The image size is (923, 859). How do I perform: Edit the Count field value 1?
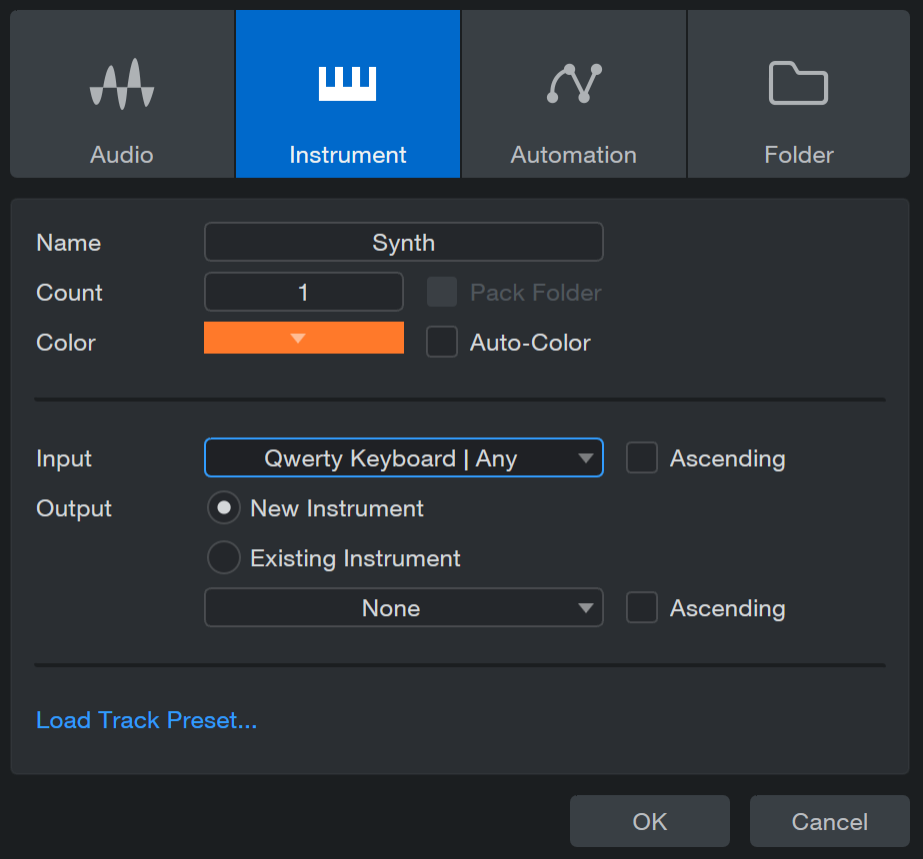coord(304,292)
